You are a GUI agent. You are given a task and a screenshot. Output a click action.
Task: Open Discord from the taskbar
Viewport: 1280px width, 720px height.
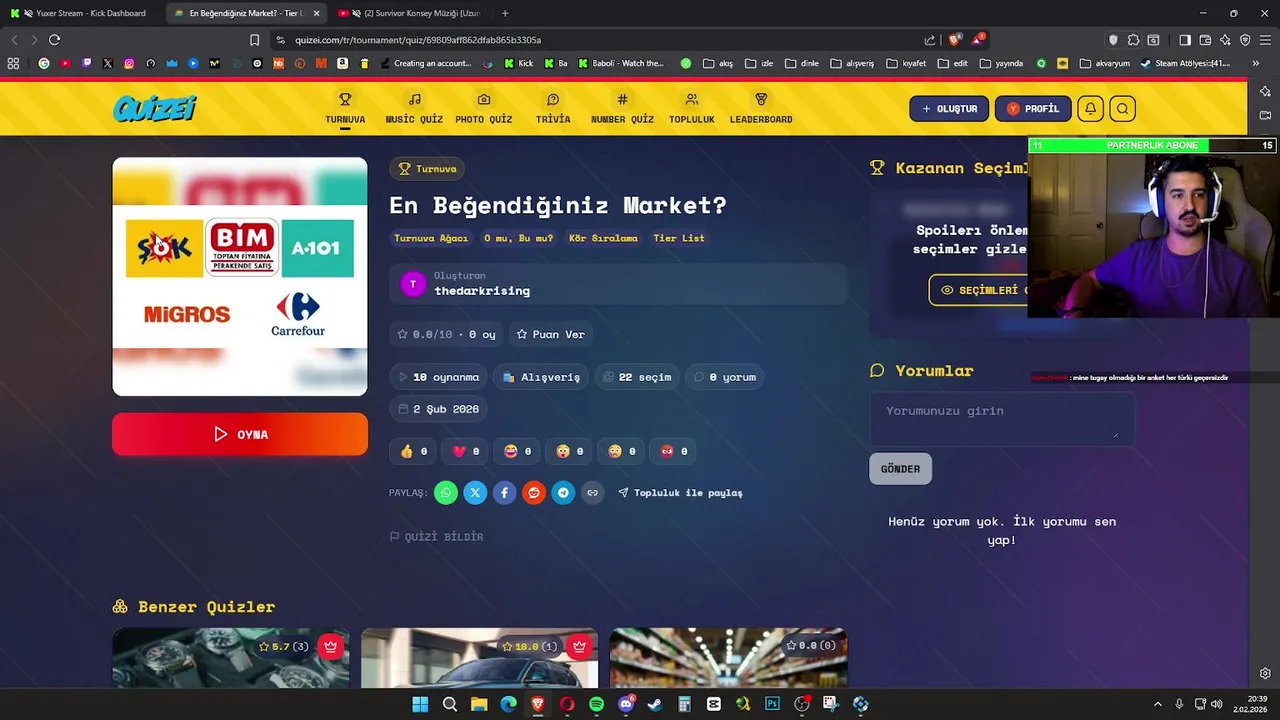coord(626,704)
